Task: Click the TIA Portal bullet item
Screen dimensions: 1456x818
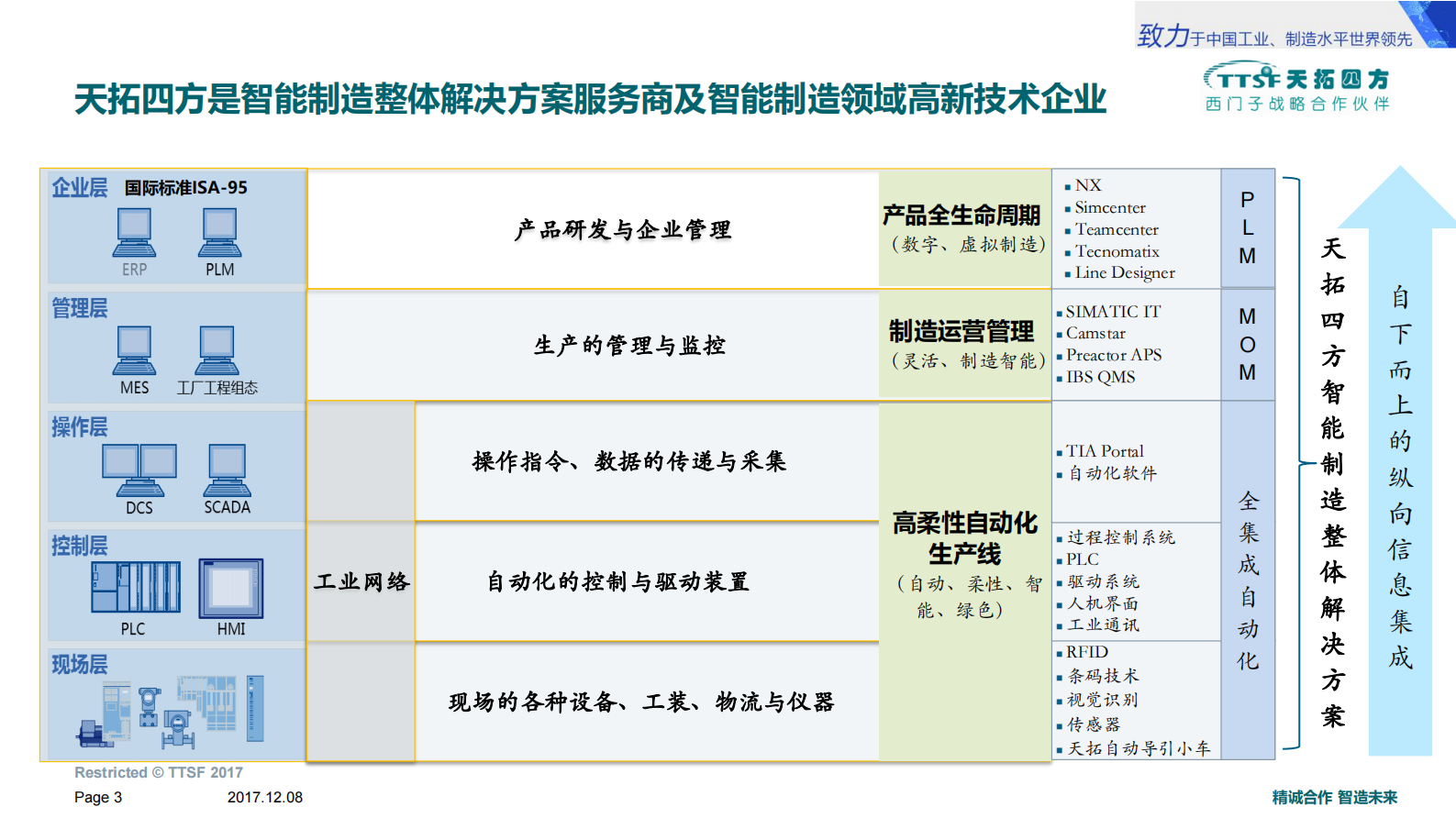Action: tap(1100, 451)
